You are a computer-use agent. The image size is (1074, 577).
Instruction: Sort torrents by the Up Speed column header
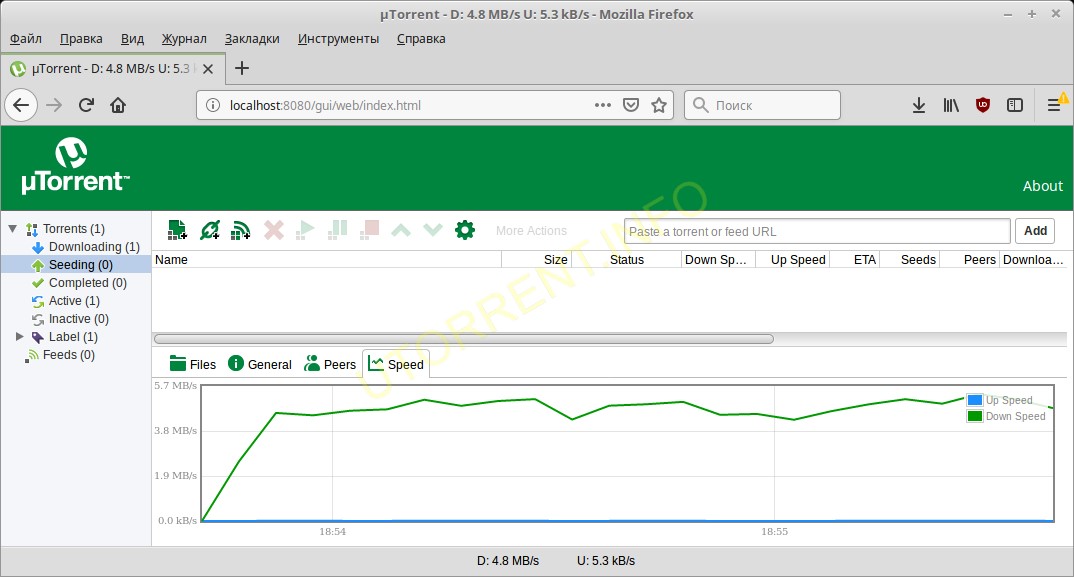pyautogui.click(x=793, y=260)
